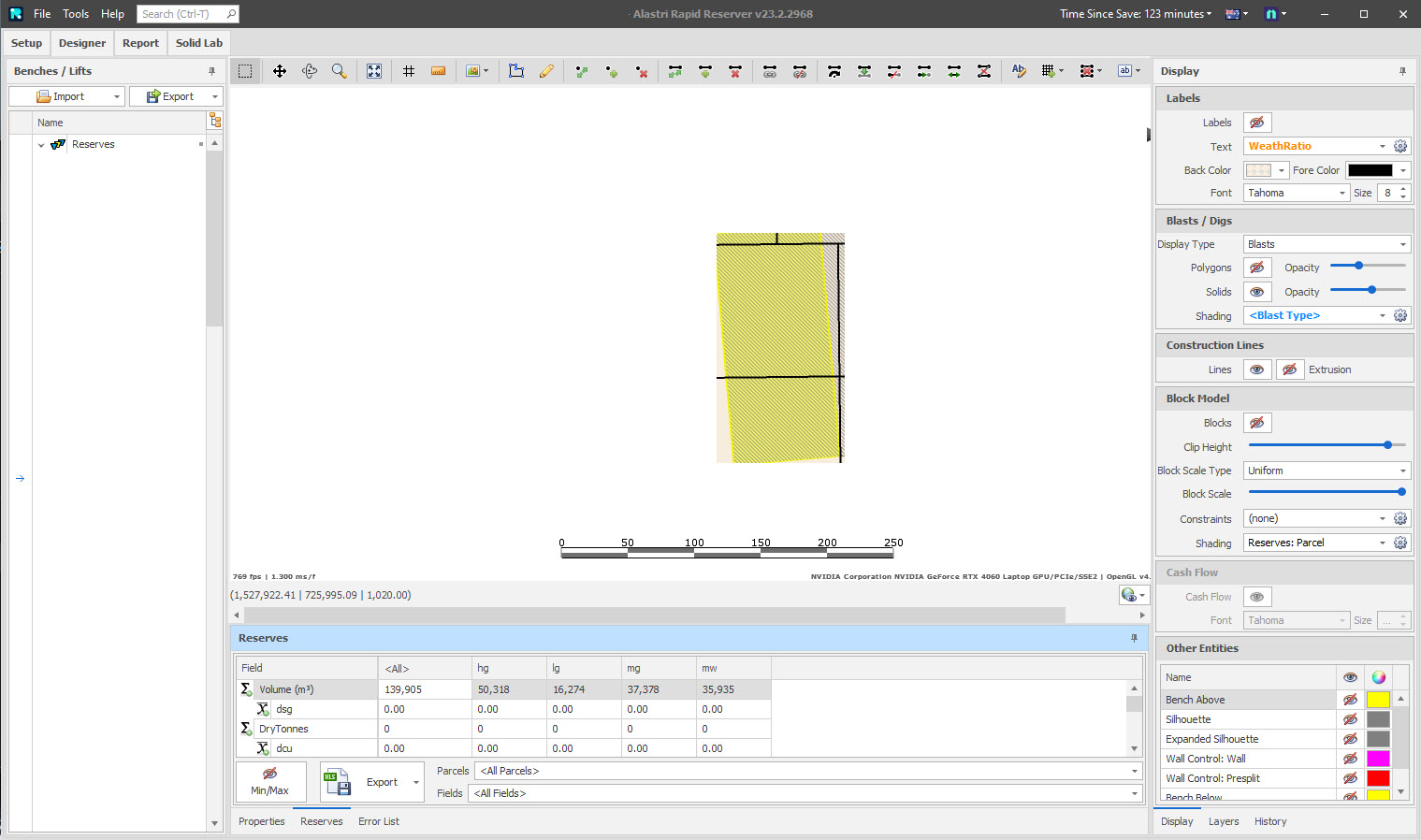The image size is (1421, 840).
Task: Toggle Solids visibility eye icon
Action: [1256, 292]
